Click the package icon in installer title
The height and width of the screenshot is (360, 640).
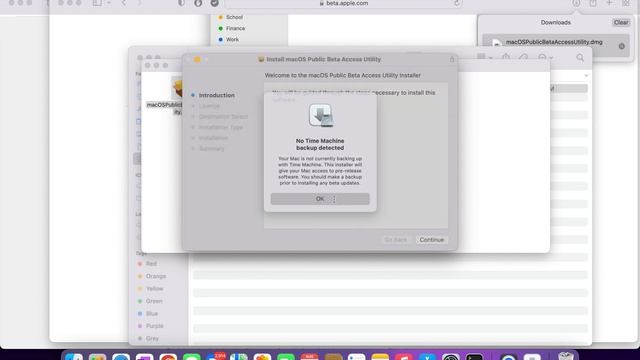click(x=261, y=60)
